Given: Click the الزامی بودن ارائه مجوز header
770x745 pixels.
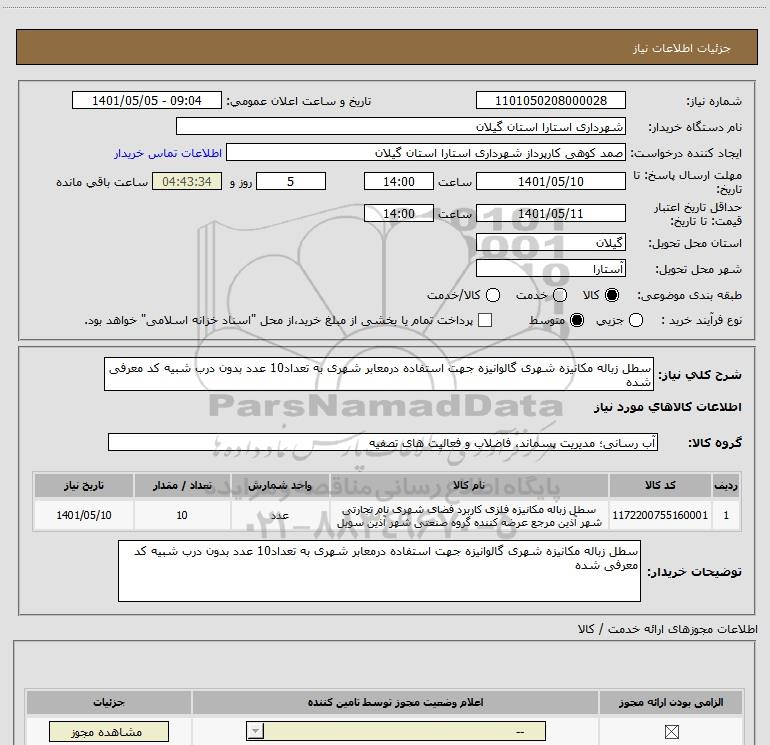Looking at the screenshot, I should (671, 702).
